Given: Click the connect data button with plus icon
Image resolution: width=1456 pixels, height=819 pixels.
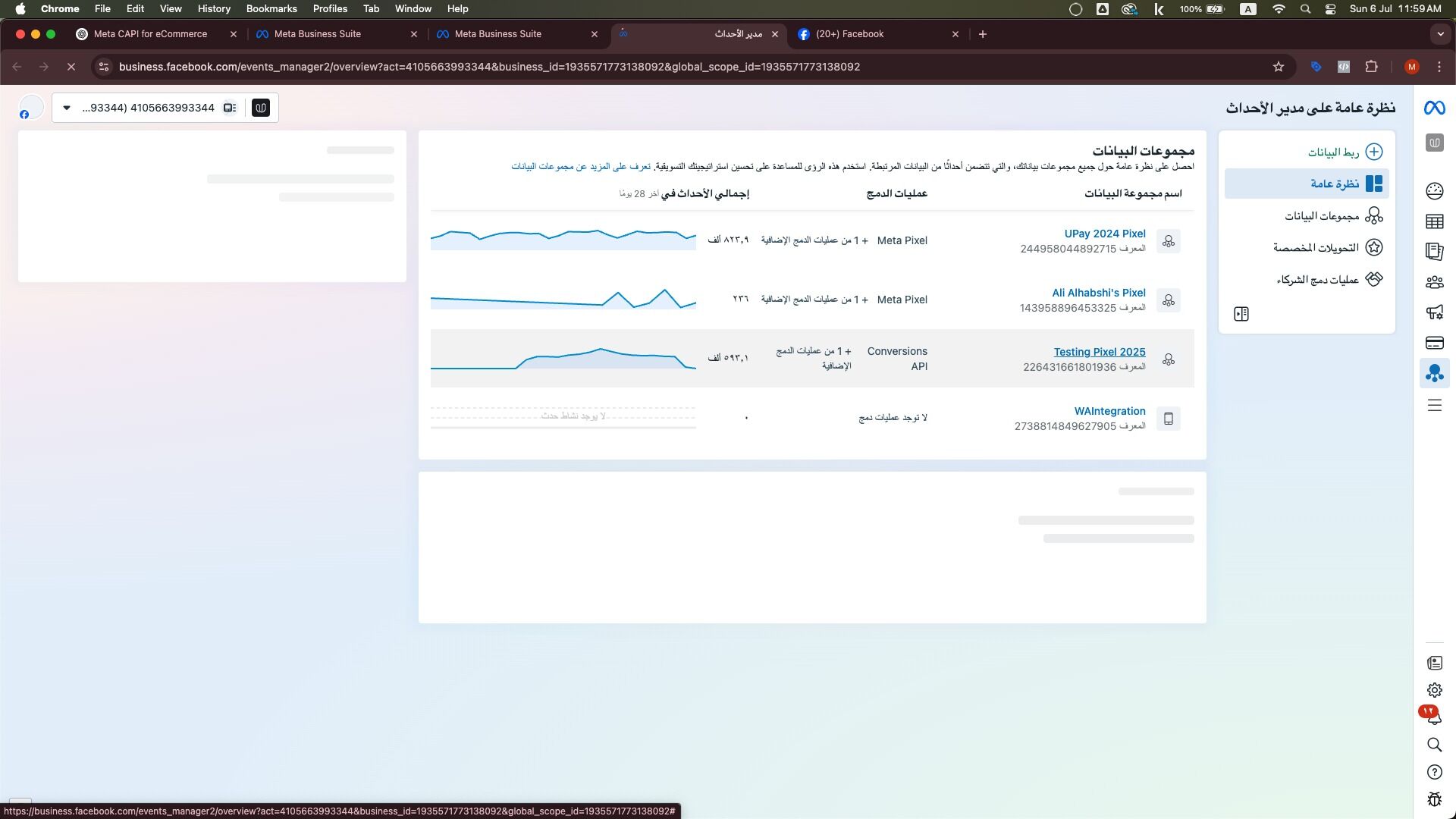Looking at the screenshot, I should tap(1344, 152).
